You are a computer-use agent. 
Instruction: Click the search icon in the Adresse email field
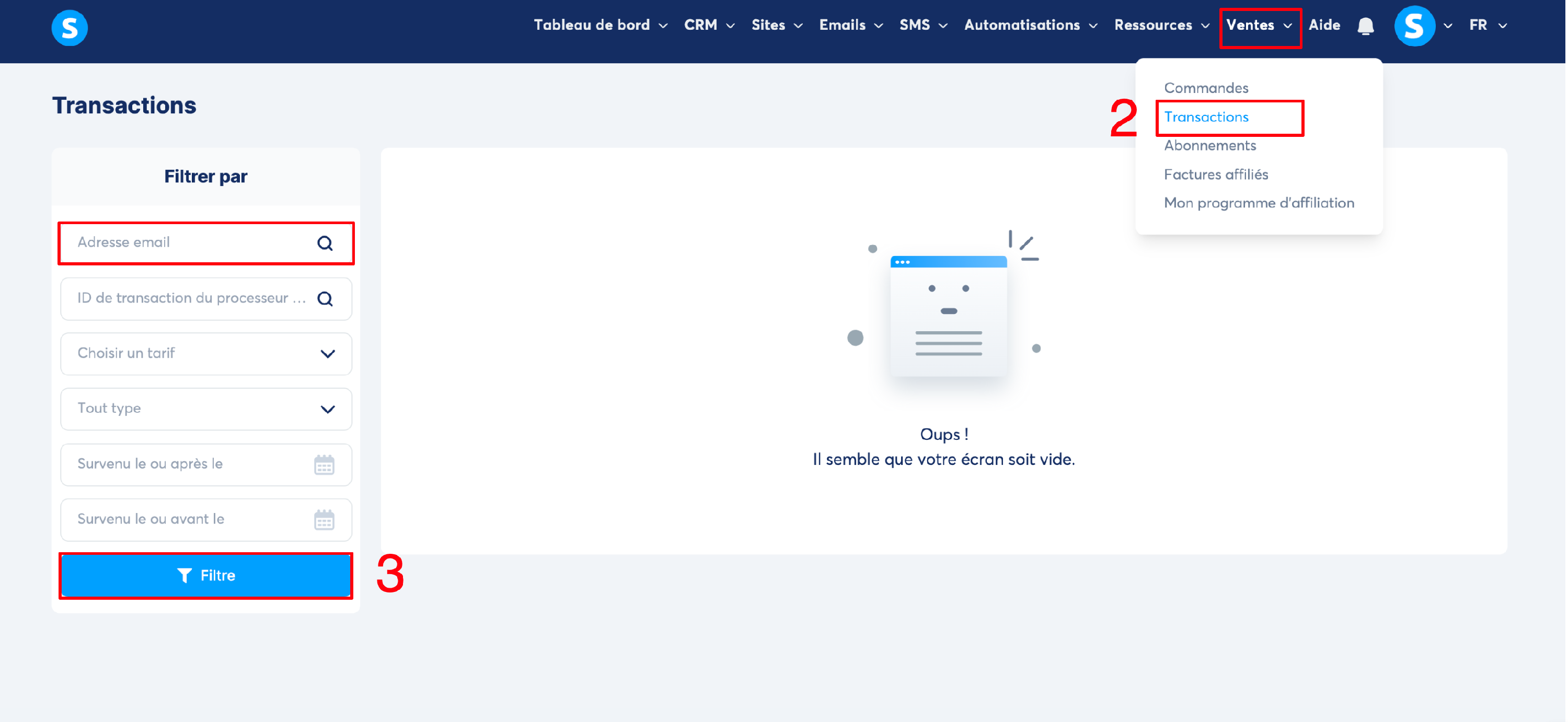[325, 243]
